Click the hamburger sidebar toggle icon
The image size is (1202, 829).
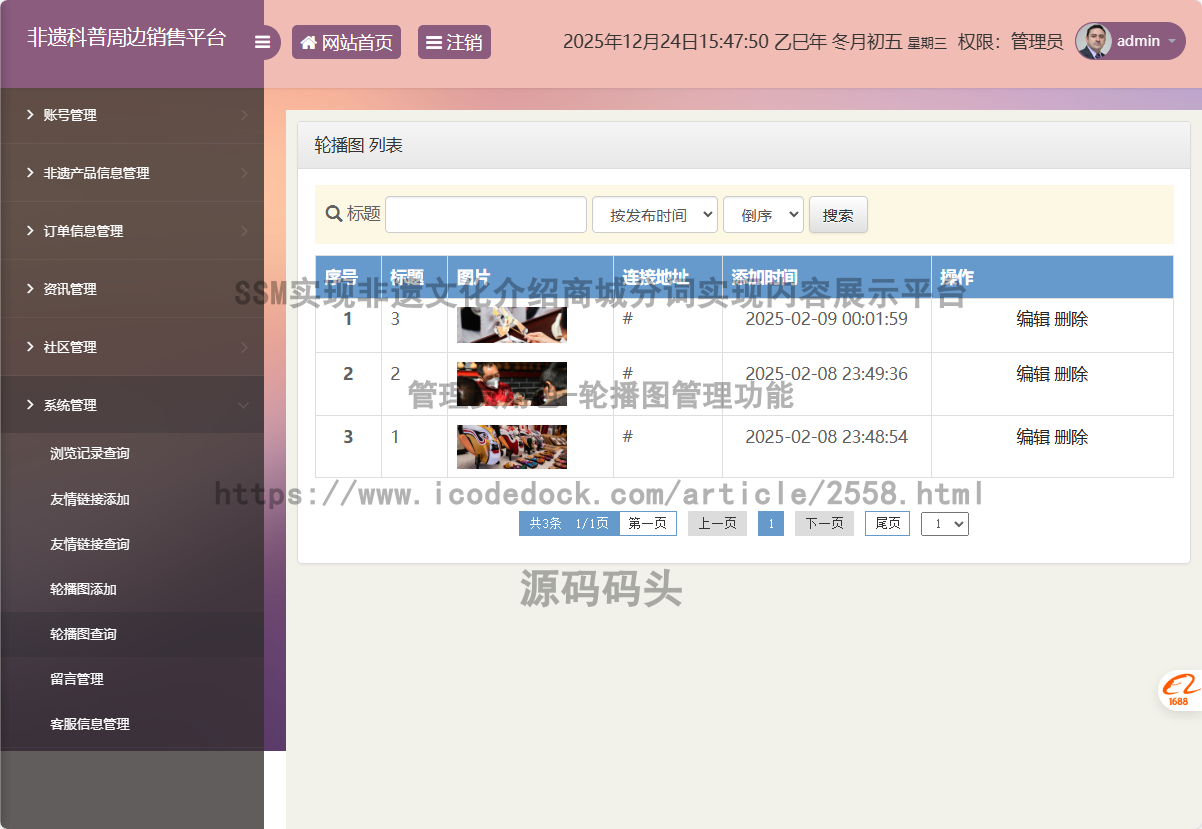click(x=262, y=42)
